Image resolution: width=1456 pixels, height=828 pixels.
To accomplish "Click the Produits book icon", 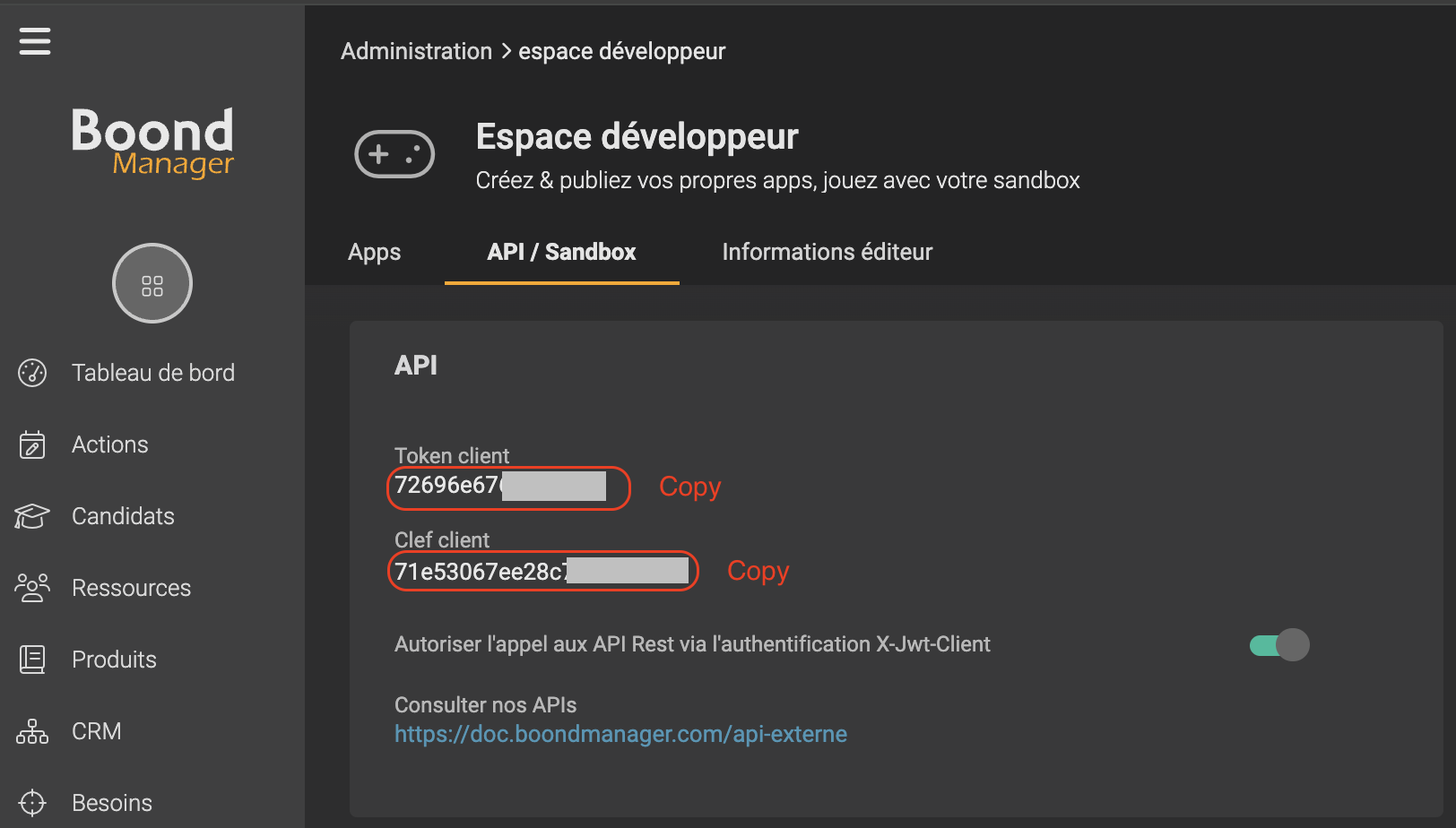I will click(32, 660).
